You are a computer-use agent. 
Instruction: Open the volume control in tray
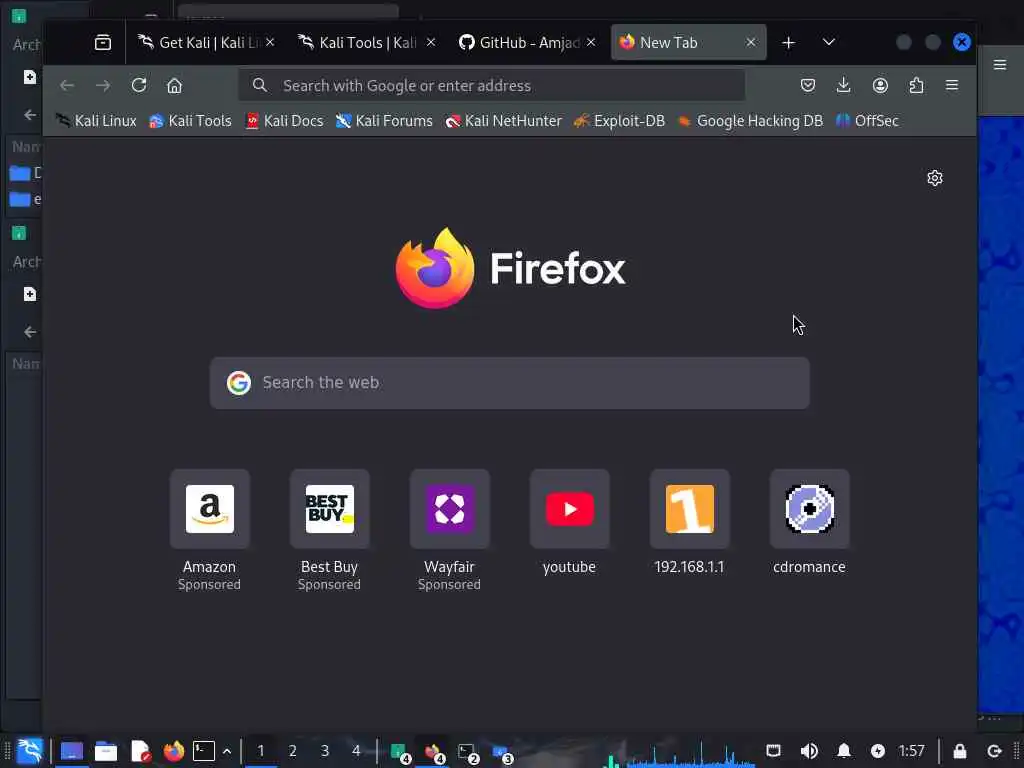pos(808,751)
